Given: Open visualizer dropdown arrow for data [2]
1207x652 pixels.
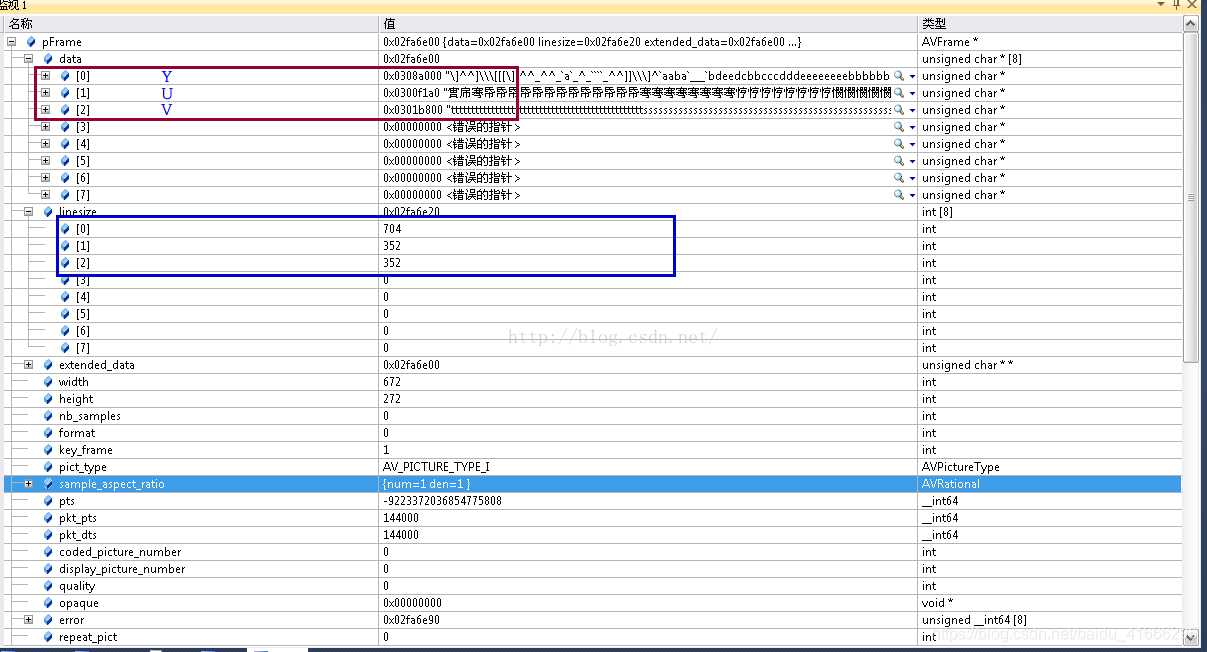Looking at the screenshot, I should (x=912, y=110).
